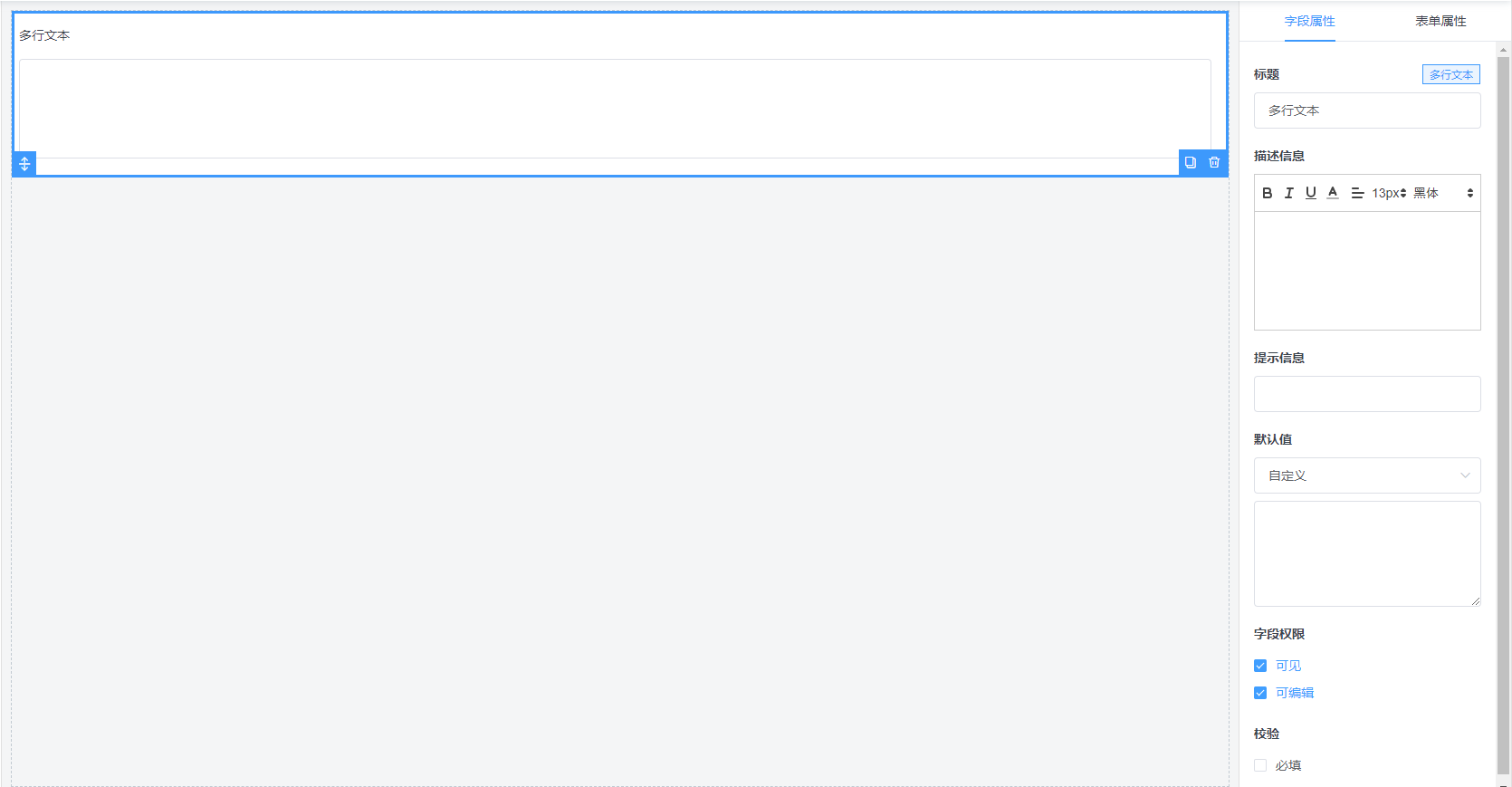The image size is (1512, 787).
Task: Focus the 提示信息 input field
Action: [1367, 394]
